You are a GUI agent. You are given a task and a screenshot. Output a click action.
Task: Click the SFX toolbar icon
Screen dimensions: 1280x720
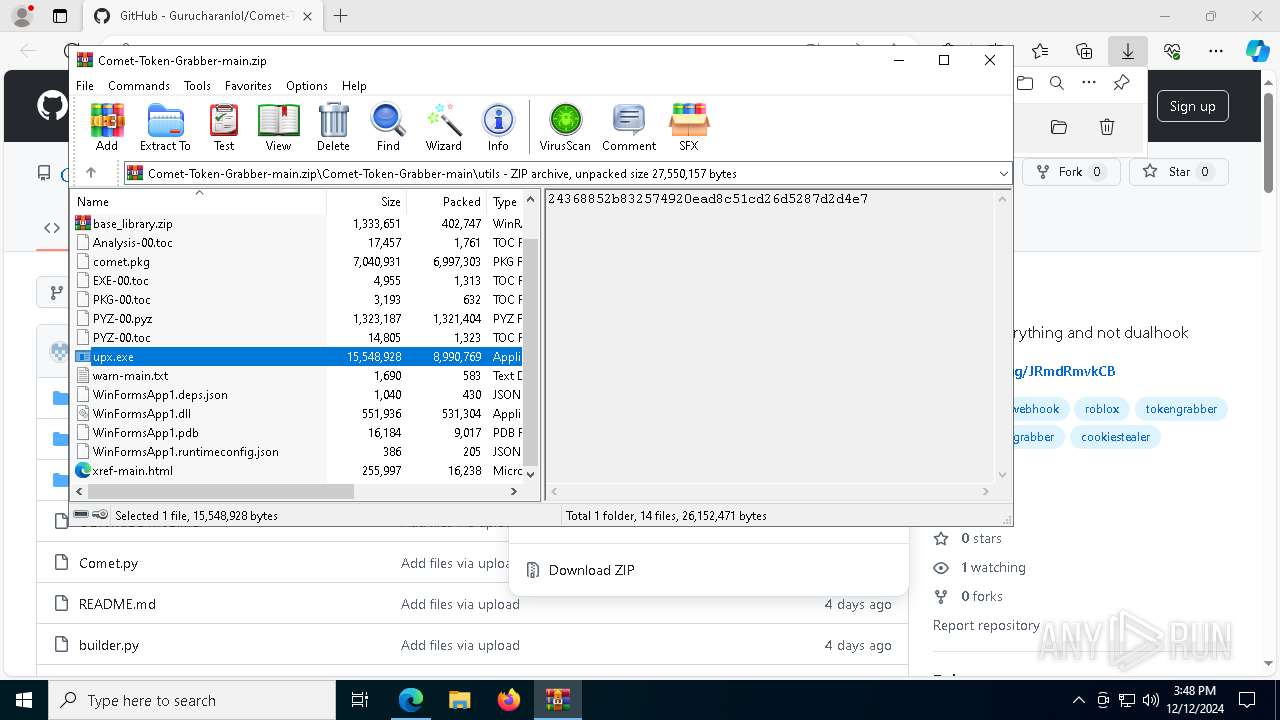tap(689, 127)
